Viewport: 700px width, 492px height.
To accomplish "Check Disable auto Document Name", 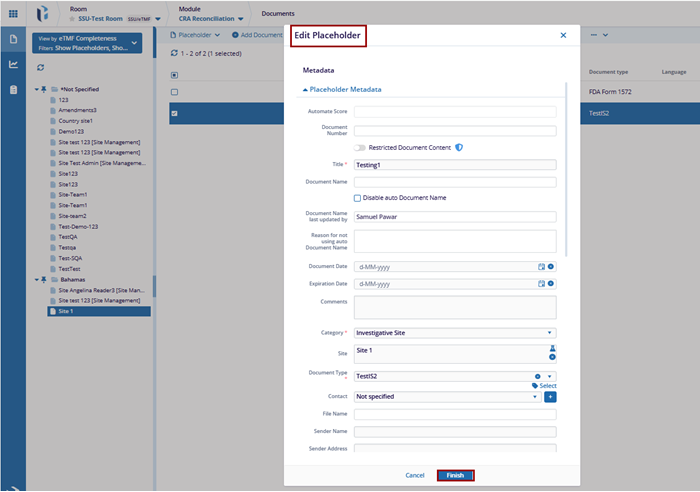I will [358, 198].
